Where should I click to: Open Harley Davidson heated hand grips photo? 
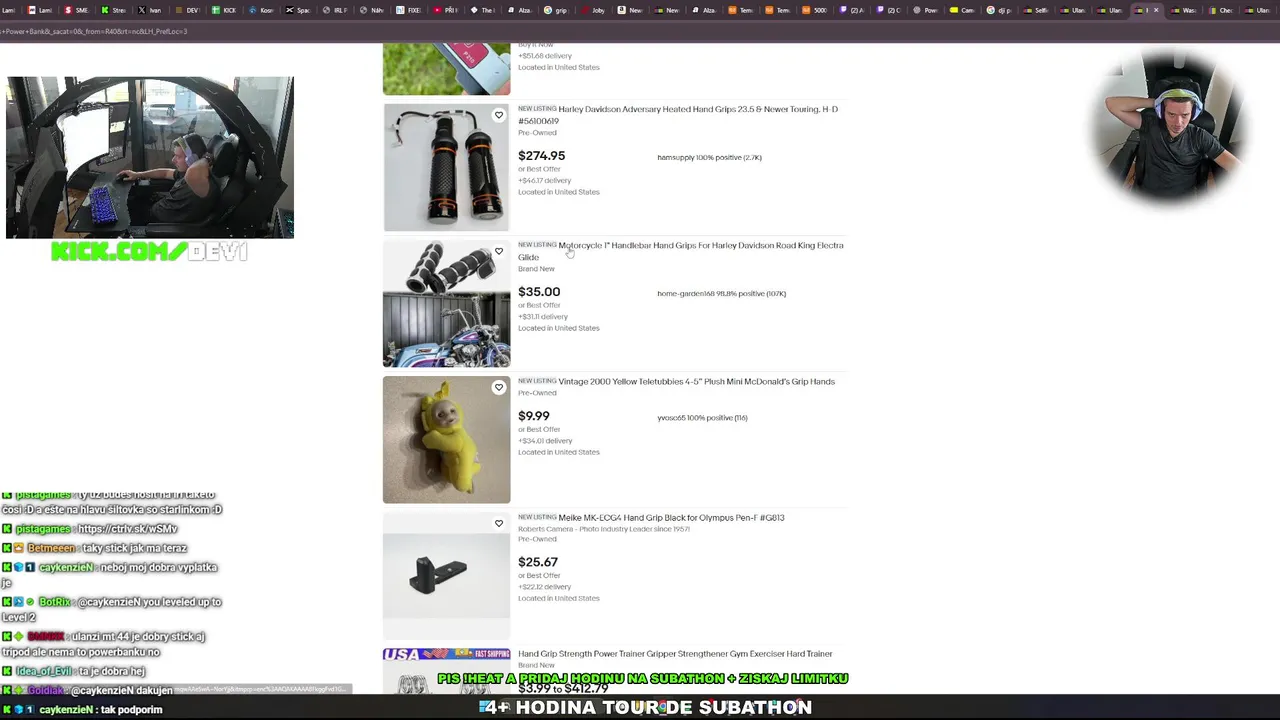pyautogui.click(x=446, y=167)
